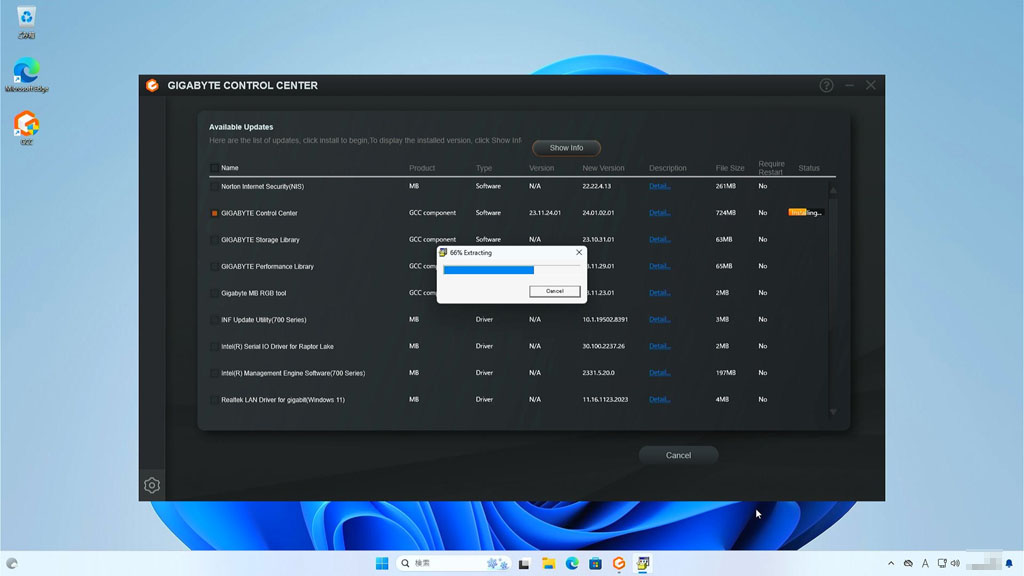Open the Recycle Bin desktop icon
This screenshot has height=576, width=1024.
(26, 18)
